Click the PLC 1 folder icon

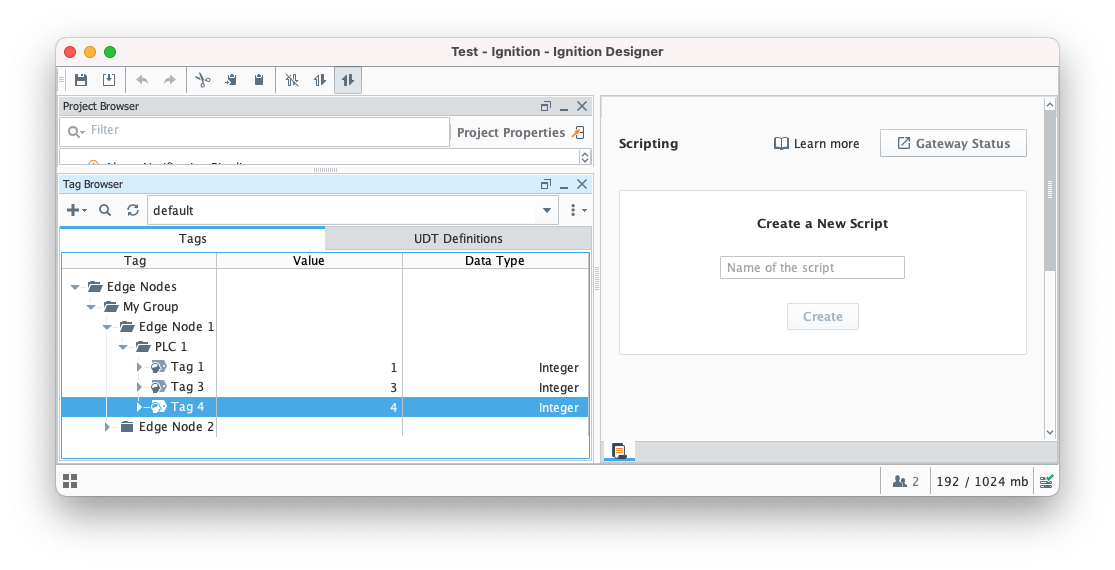coord(143,346)
